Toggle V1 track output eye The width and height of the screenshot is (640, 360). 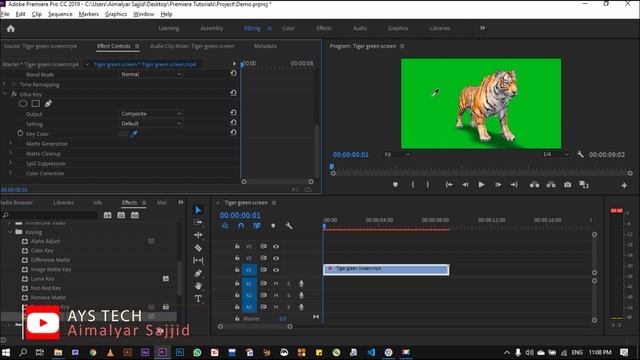[276, 270]
